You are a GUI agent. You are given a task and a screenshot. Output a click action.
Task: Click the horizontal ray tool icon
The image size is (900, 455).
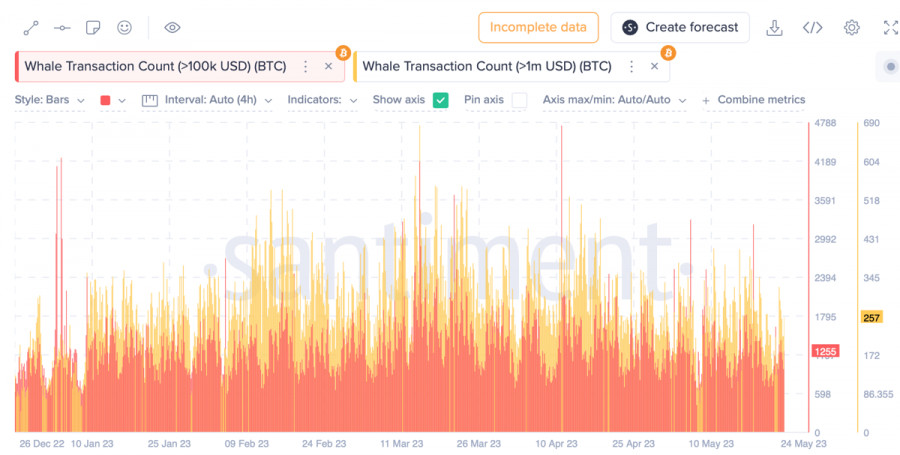(x=62, y=28)
